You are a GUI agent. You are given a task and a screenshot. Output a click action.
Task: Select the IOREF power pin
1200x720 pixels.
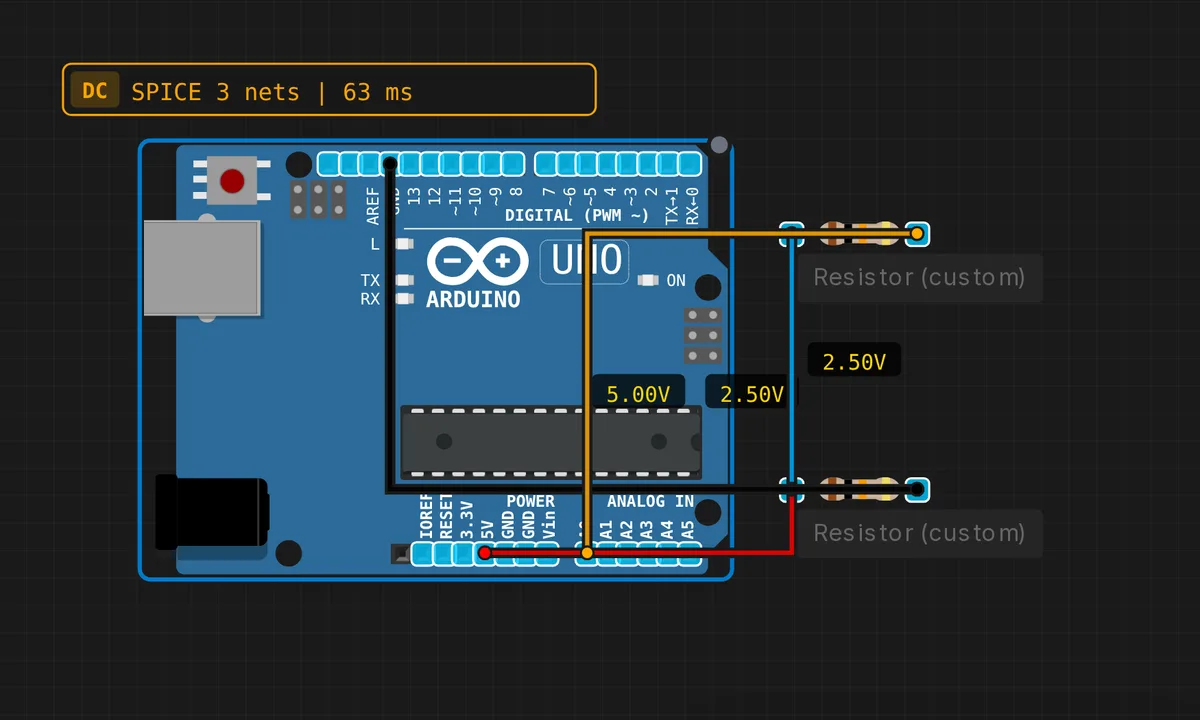coord(423,553)
